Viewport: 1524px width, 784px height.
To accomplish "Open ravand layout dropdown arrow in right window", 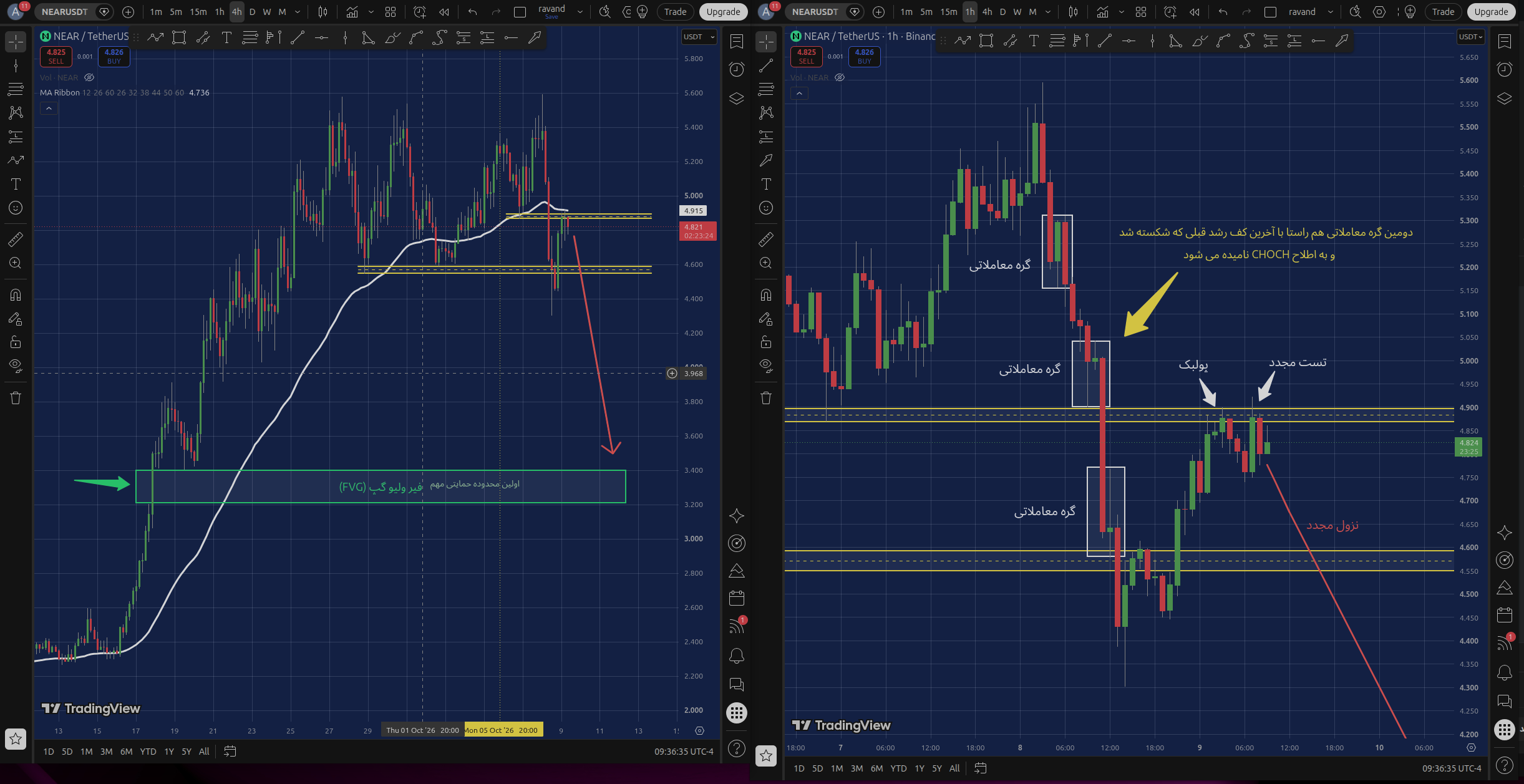I will (1331, 12).
